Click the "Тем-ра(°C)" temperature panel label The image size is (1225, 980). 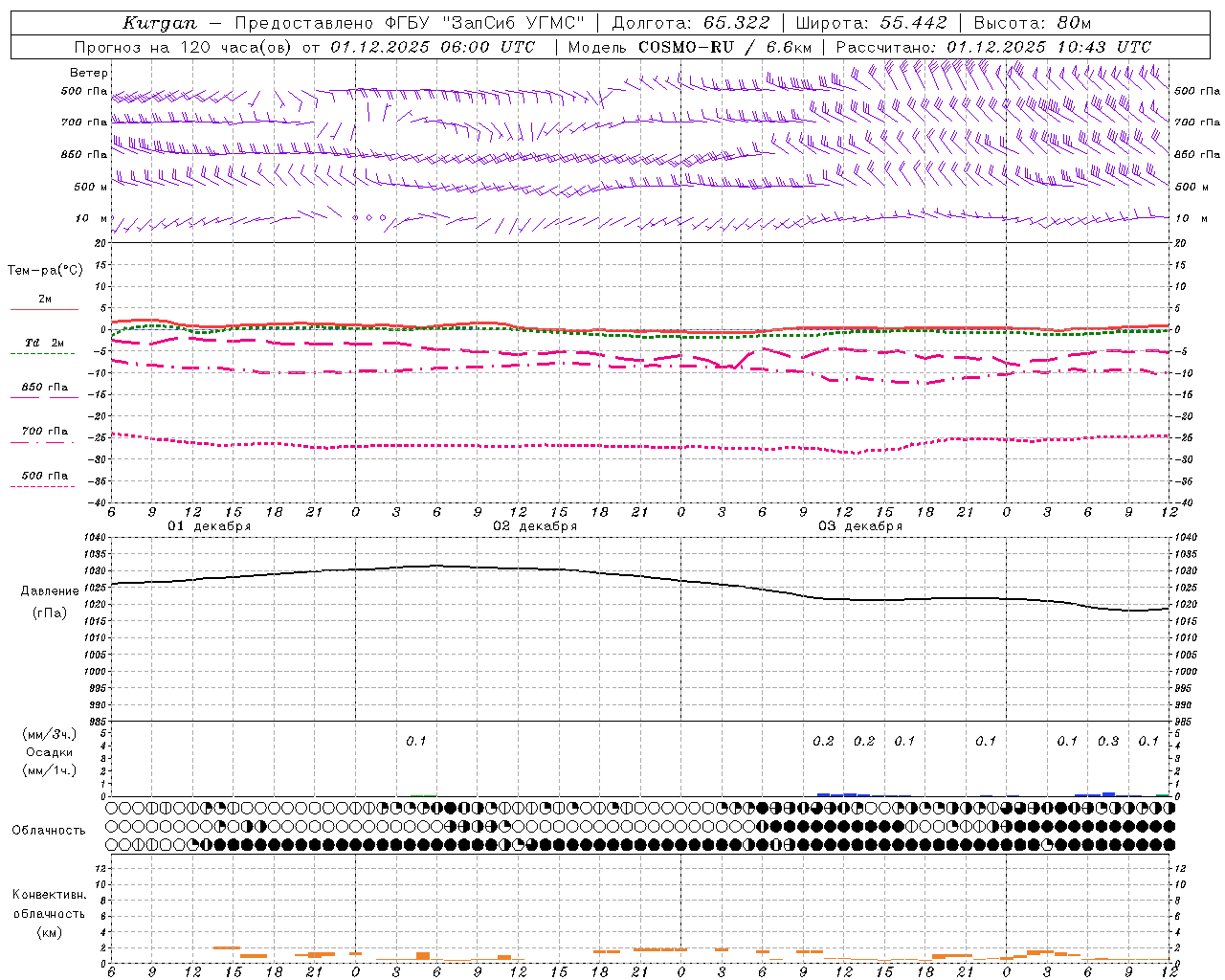45,271
